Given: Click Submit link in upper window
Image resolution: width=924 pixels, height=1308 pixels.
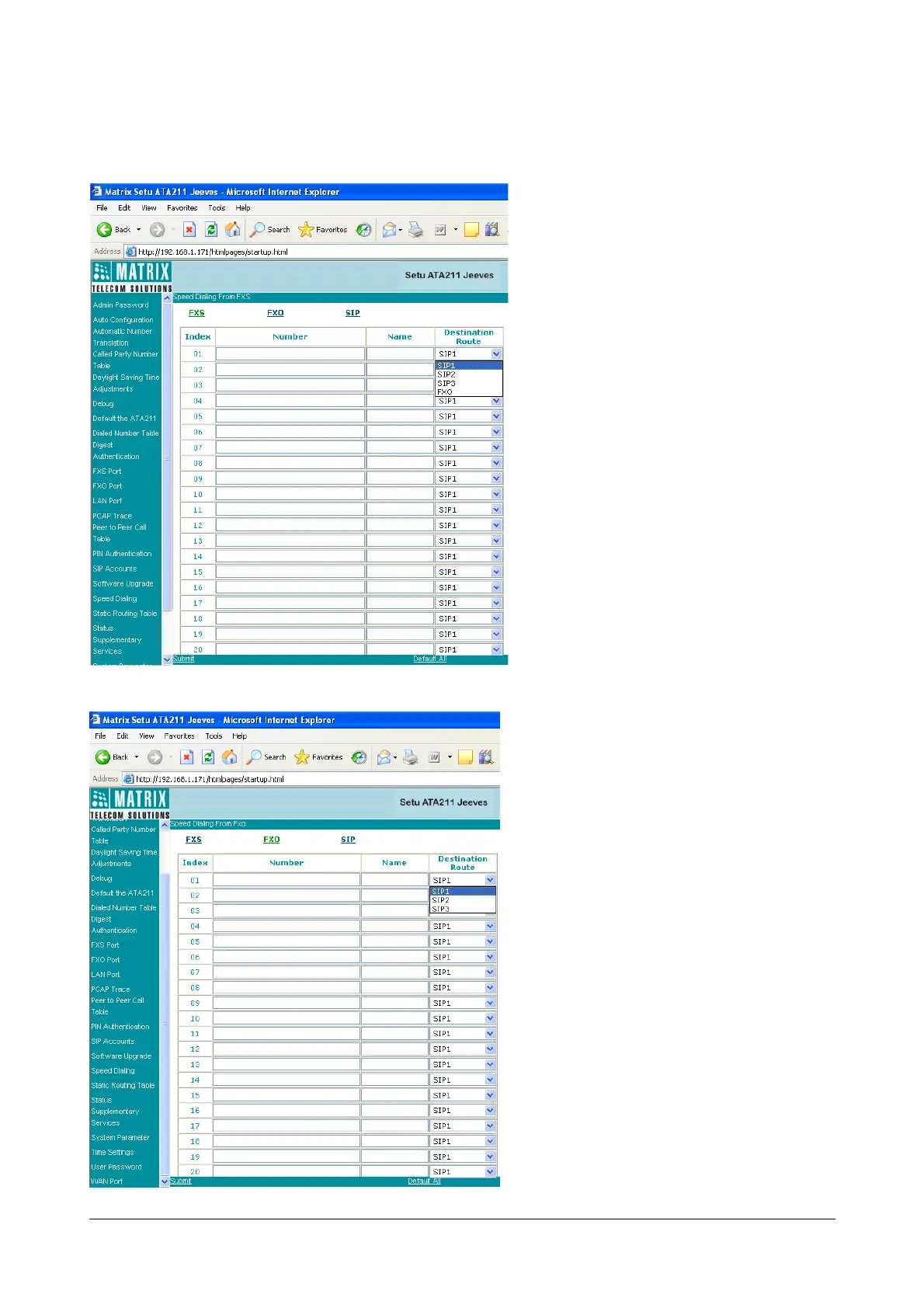Looking at the screenshot, I should tap(184, 659).
